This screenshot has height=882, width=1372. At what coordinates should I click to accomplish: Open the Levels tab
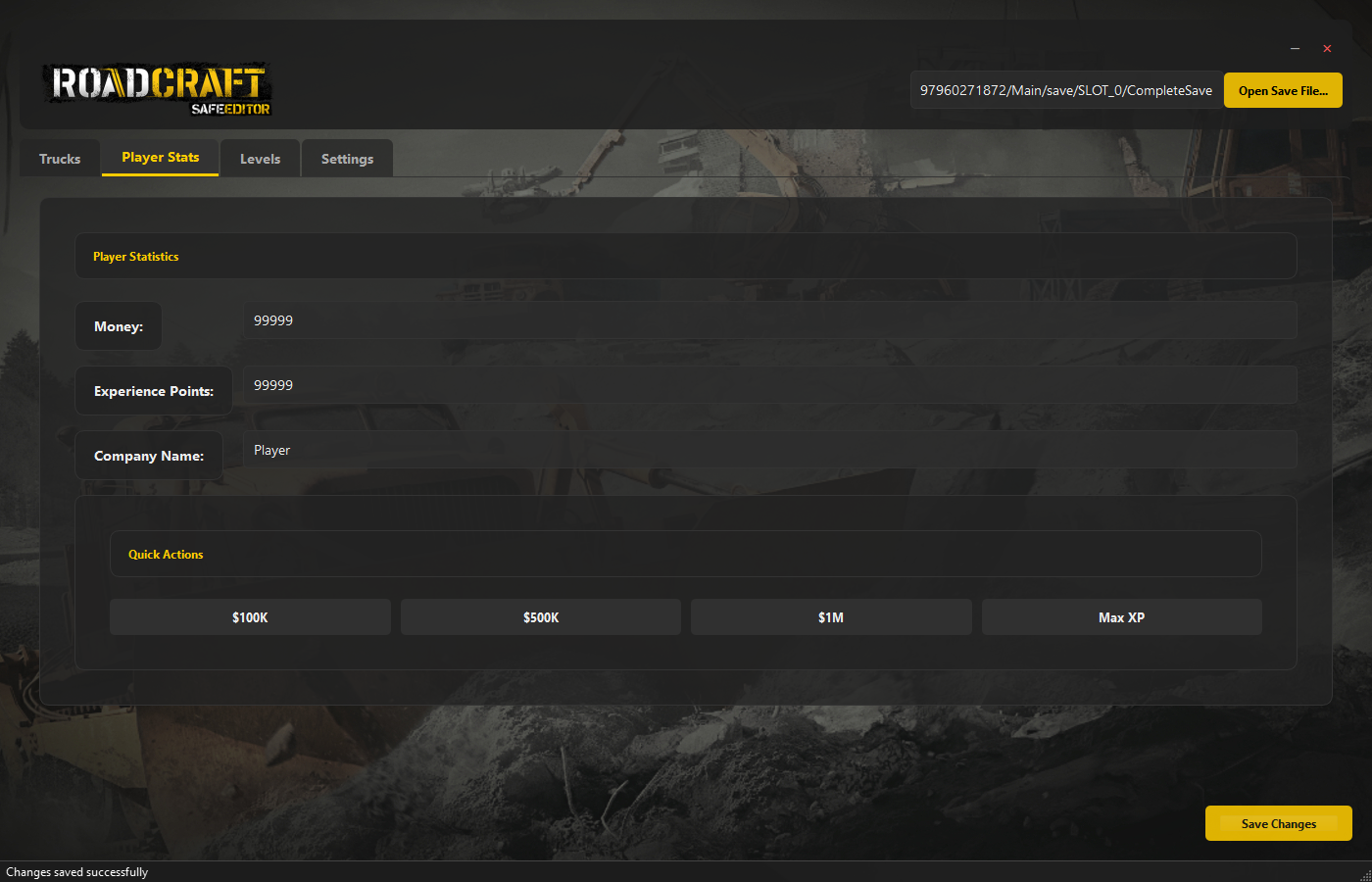[x=260, y=159]
